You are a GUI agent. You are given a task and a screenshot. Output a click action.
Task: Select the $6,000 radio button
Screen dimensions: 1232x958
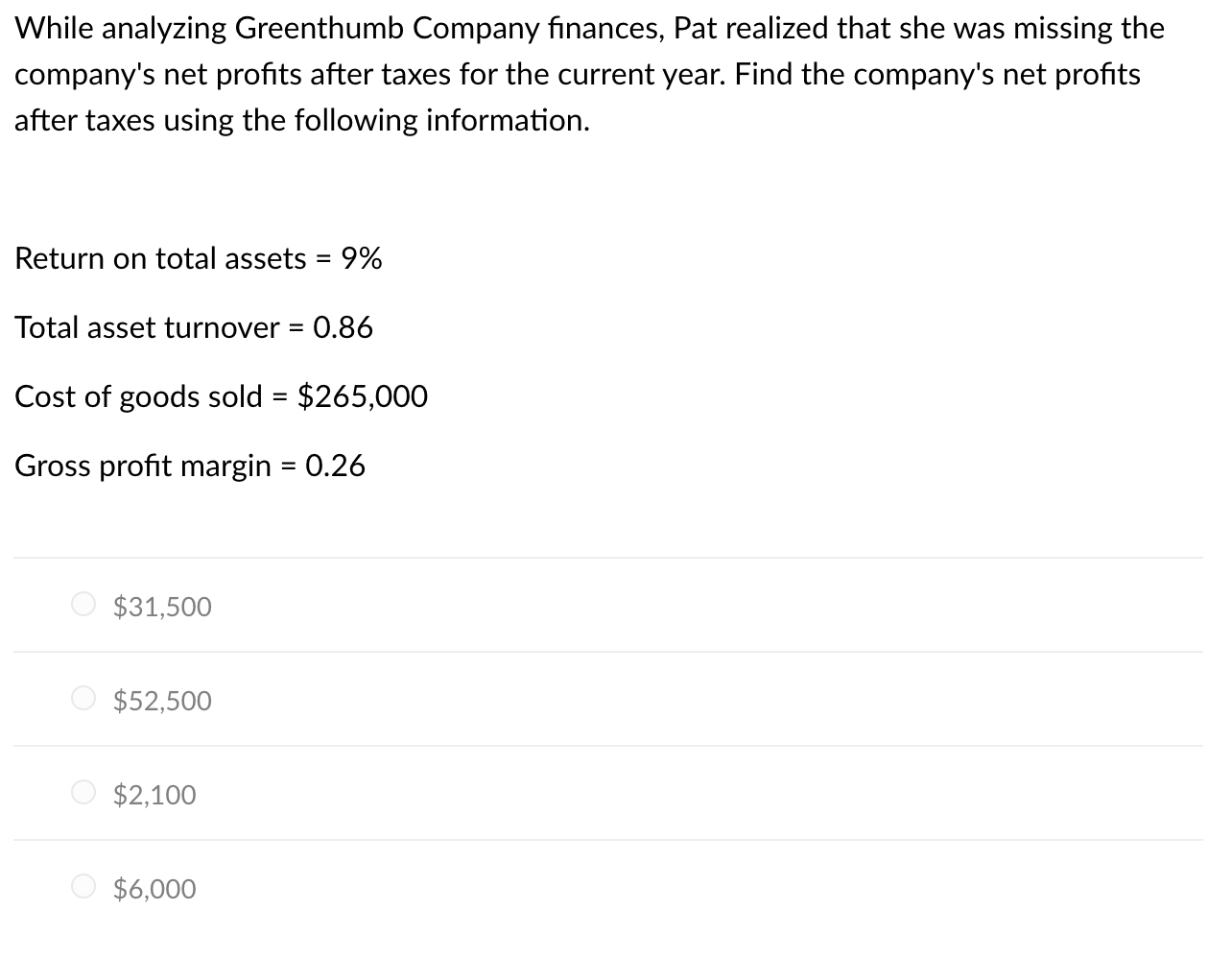(x=83, y=886)
